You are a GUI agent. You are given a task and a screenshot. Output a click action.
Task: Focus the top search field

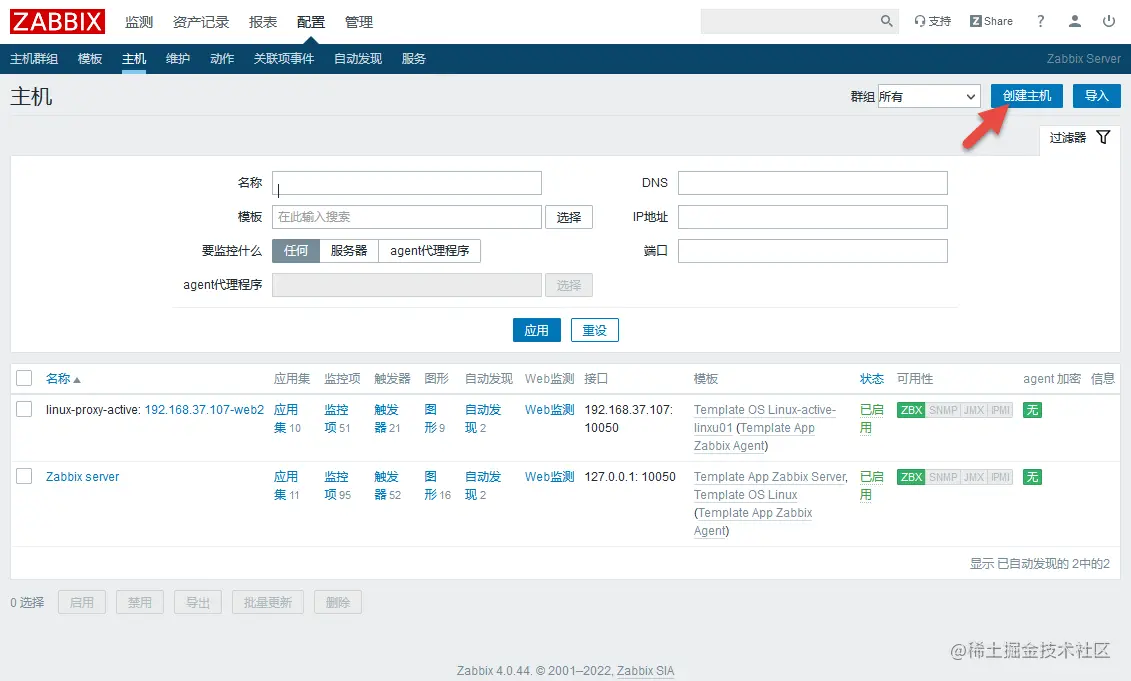790,21
